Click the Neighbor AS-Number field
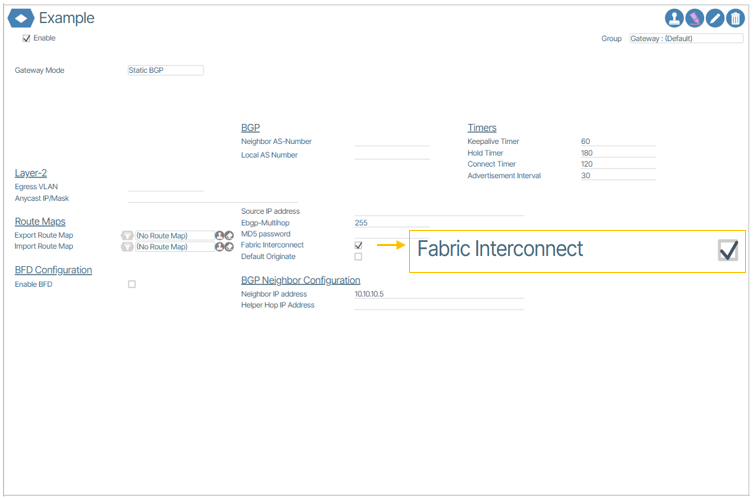Viewport: 753px width, 498px height. pyautogui.click(x=392, y=142)
